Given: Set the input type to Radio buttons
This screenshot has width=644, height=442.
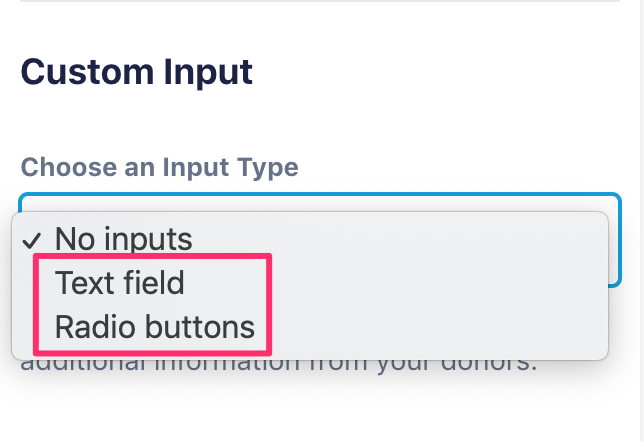Looking at the screenshot, I should click(x=154, y=327).
